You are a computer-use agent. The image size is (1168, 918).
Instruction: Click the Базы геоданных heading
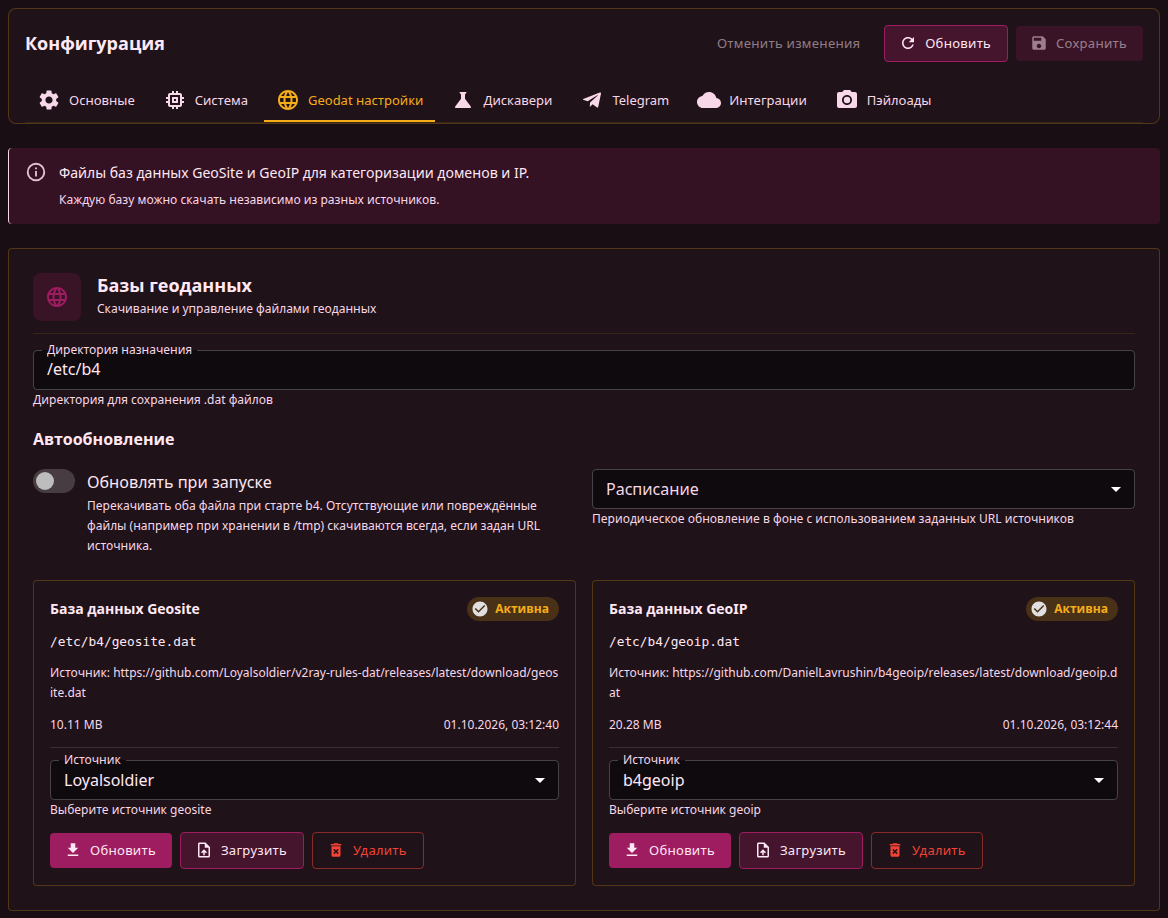(x=174, y=285)
